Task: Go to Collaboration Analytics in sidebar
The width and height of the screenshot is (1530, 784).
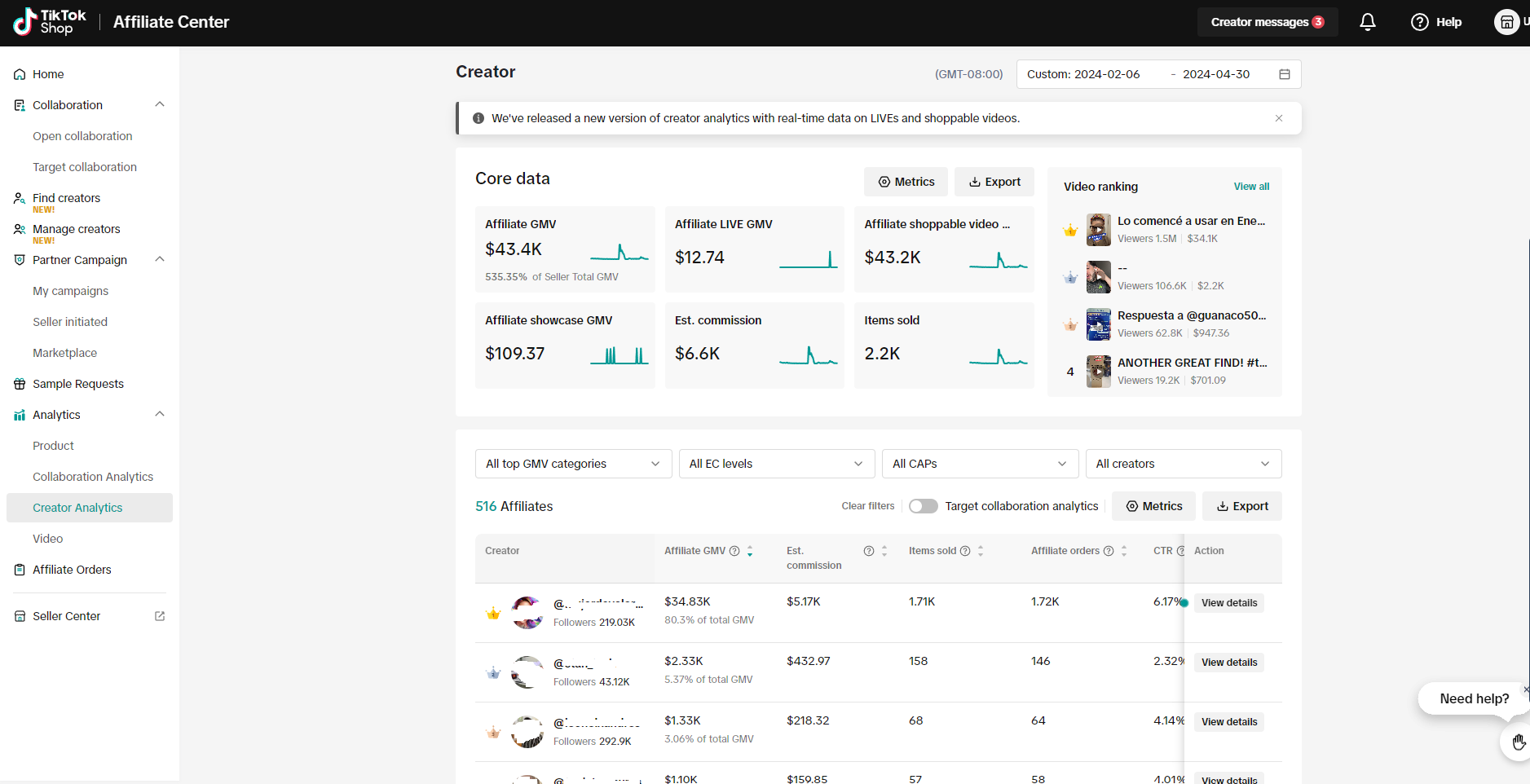Action: click(x=93, y=477)
